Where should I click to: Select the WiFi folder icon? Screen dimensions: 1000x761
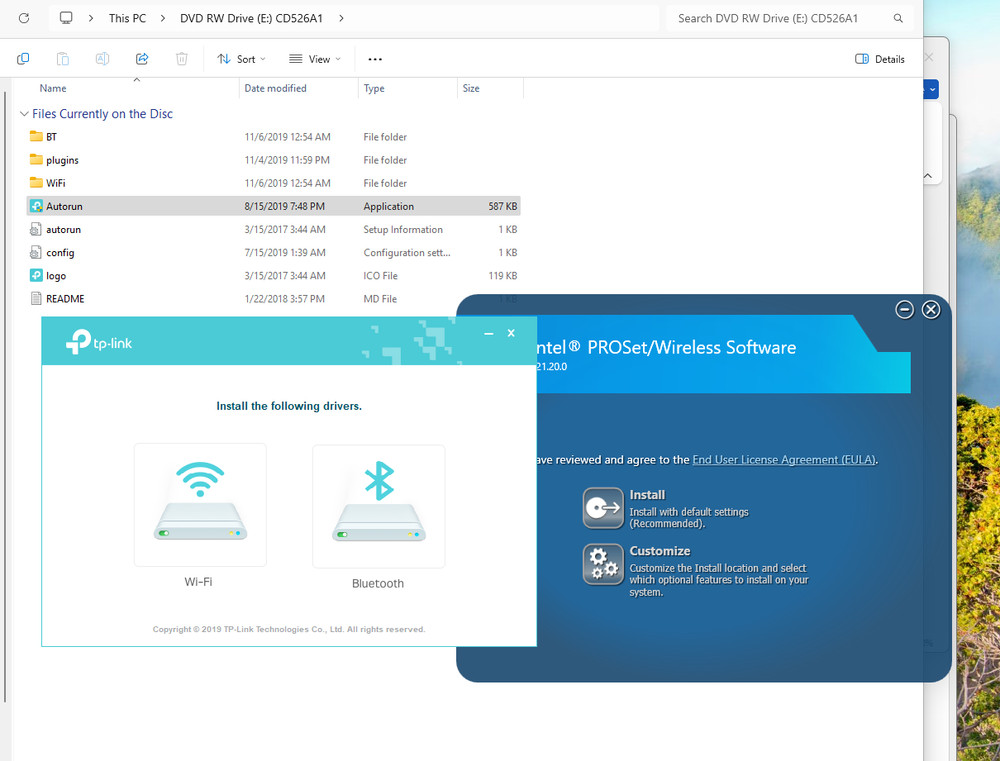coord(36,182)
